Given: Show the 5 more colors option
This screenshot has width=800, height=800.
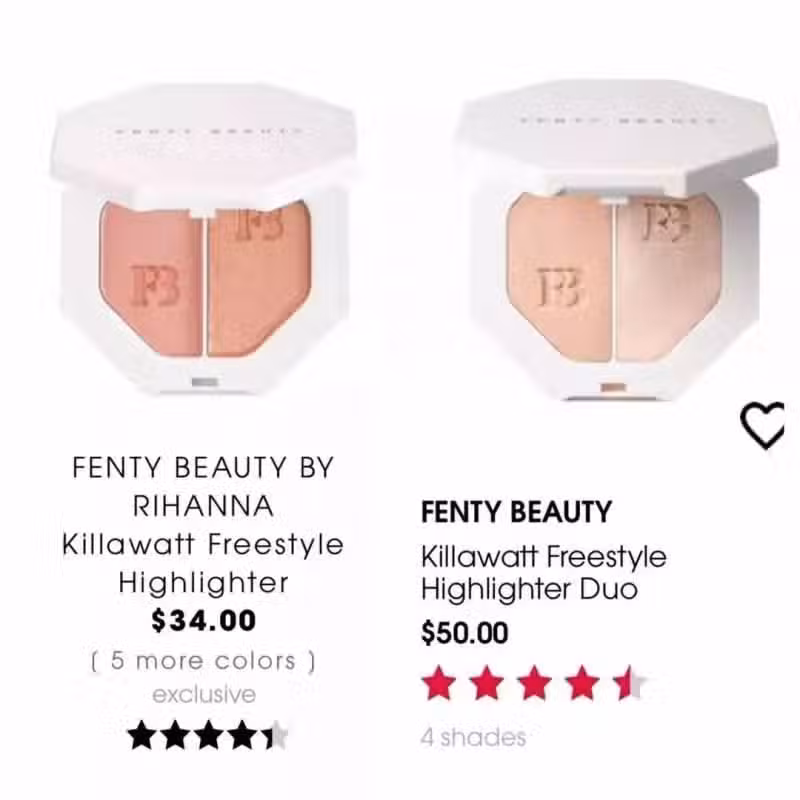Looking at the screenshot, I should coord(203,661).
